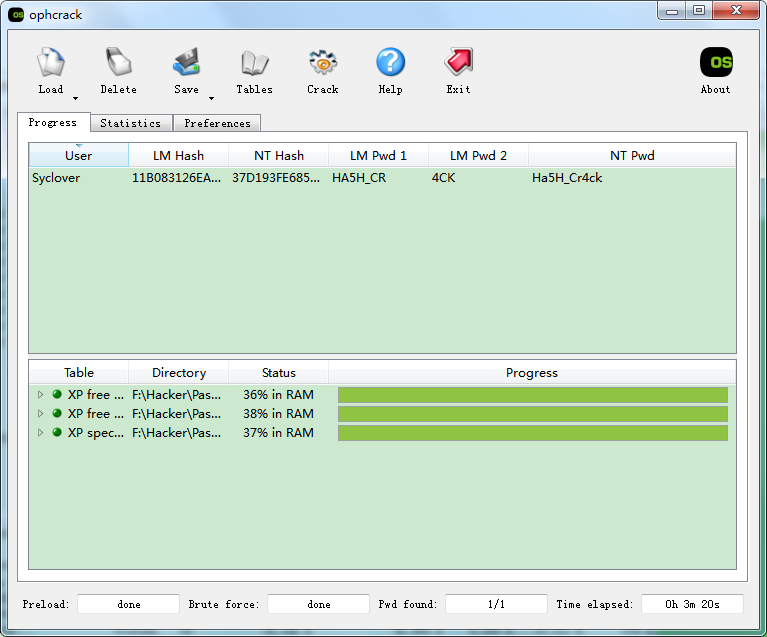Click the Delete toolbar icon

point(118,62)
